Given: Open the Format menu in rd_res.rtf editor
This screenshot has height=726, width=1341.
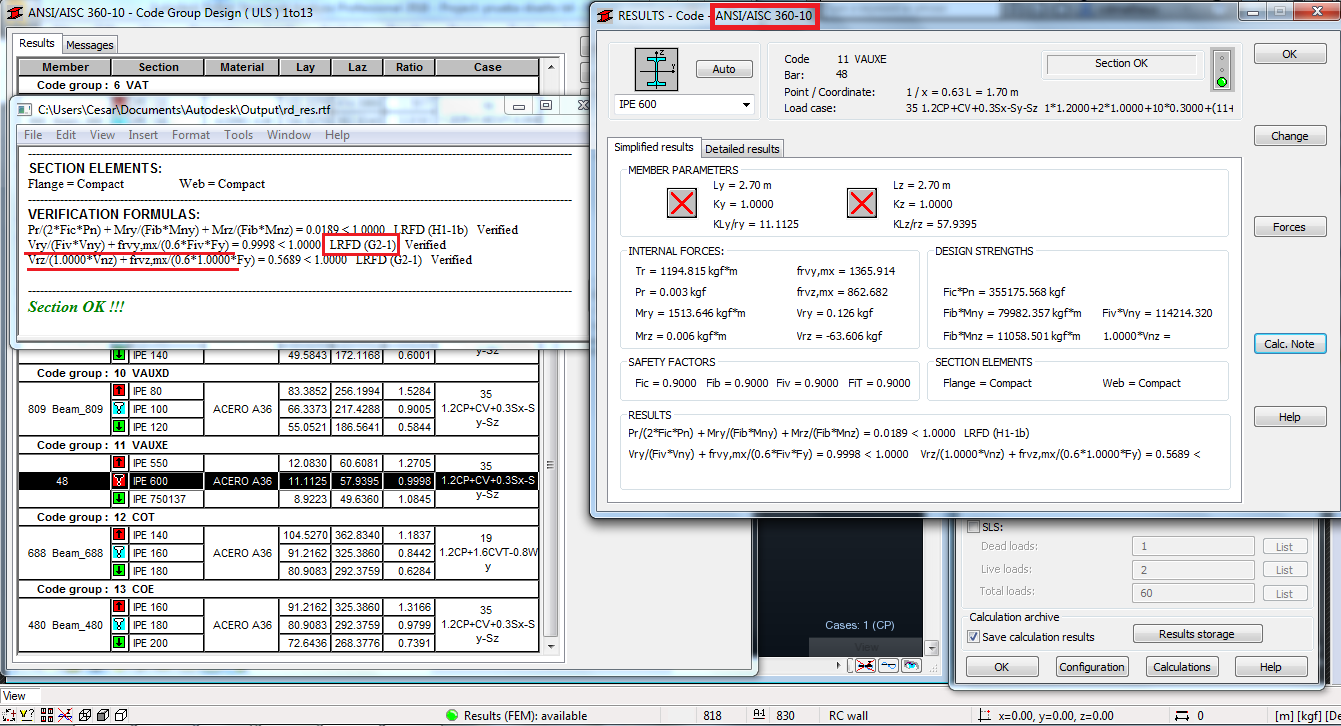Looking at the screenshot, I should pyautogui.click(x=191, y=134).
